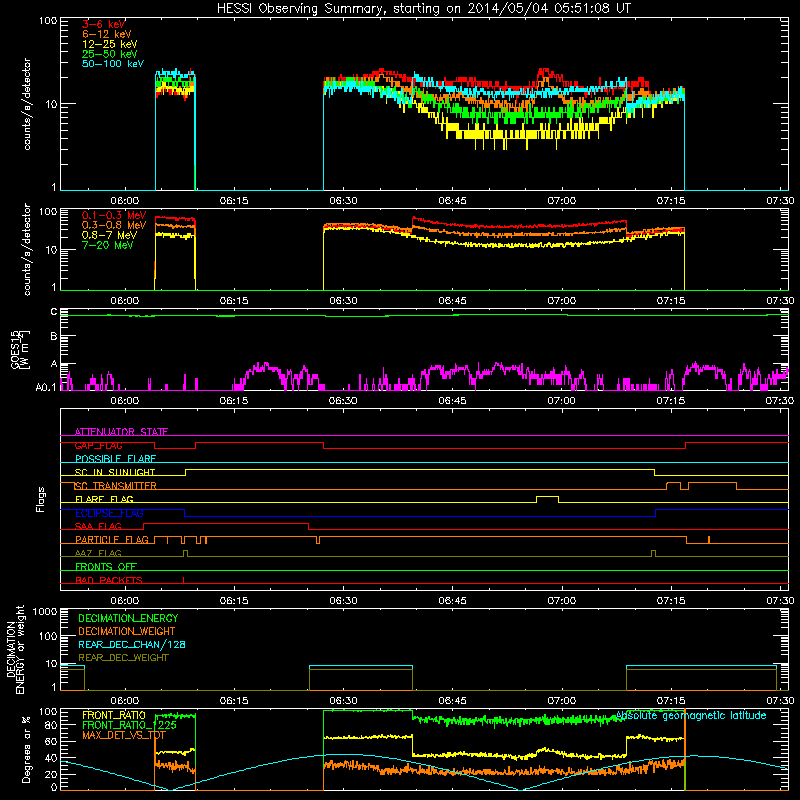Click the Degrees or % axis title

(26, 749)
